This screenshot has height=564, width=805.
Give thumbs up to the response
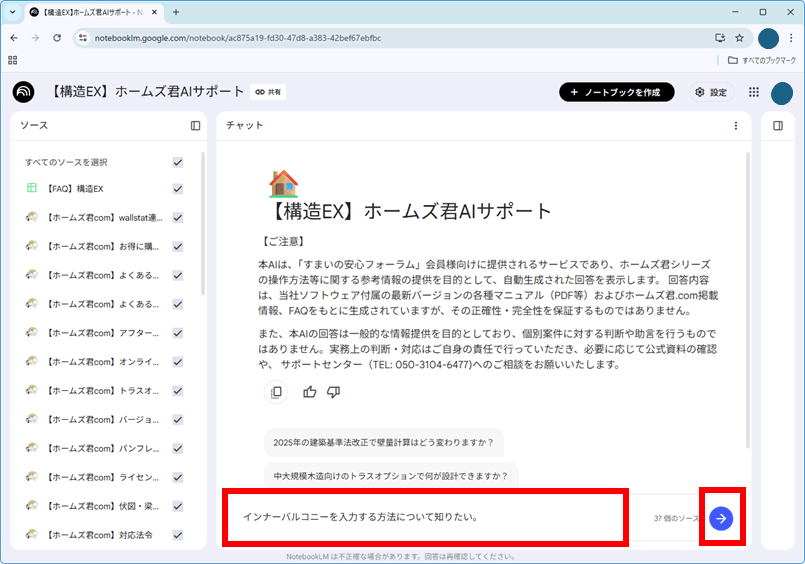(x=310, y=392)
